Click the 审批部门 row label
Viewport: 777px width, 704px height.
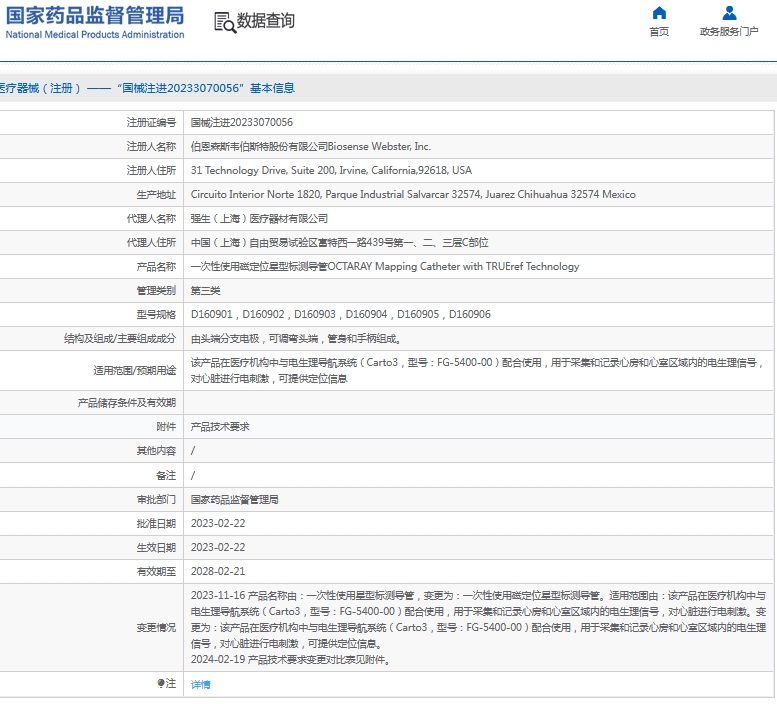pos(156,499)
